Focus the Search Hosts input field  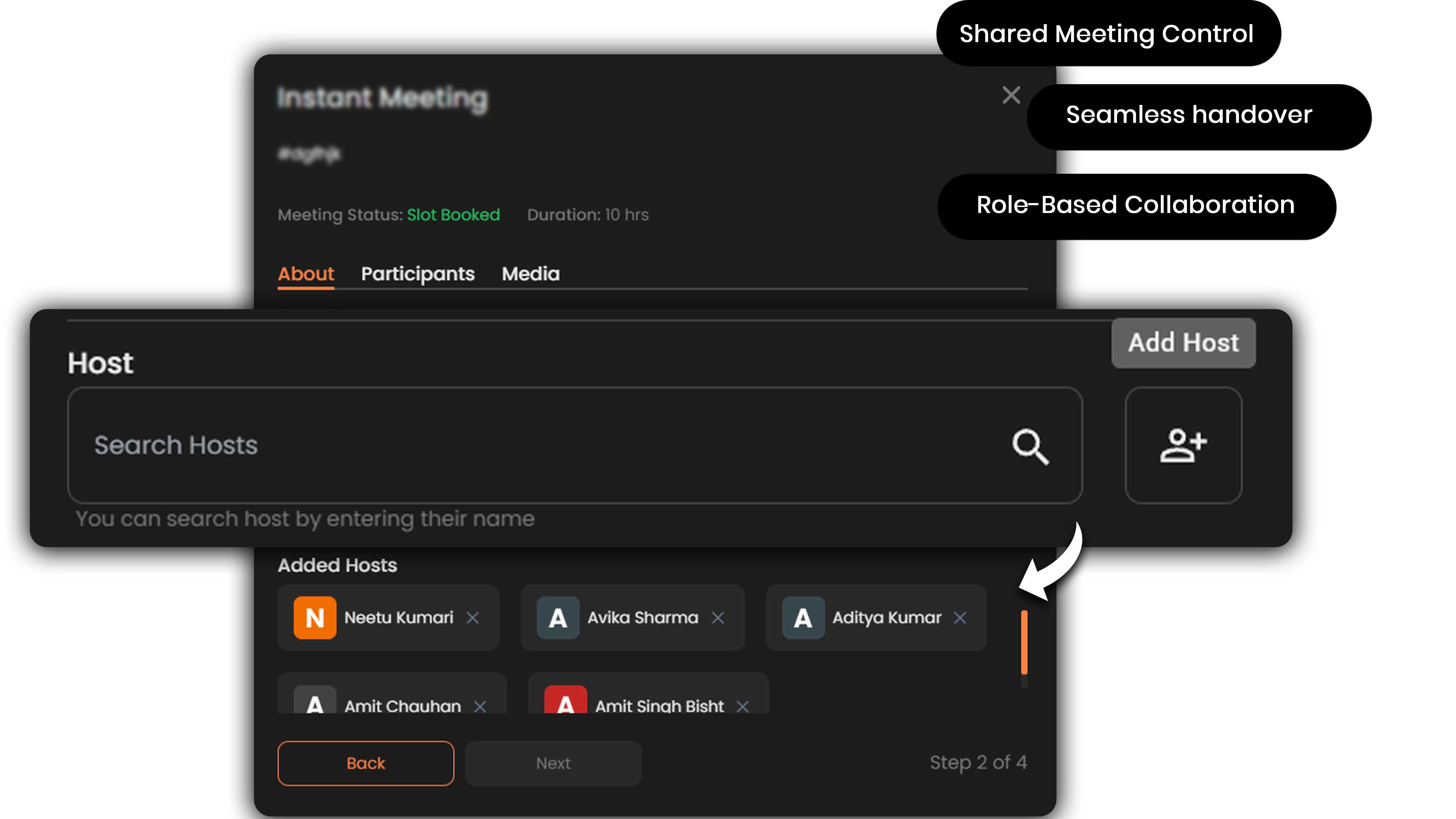click(575, 445)
